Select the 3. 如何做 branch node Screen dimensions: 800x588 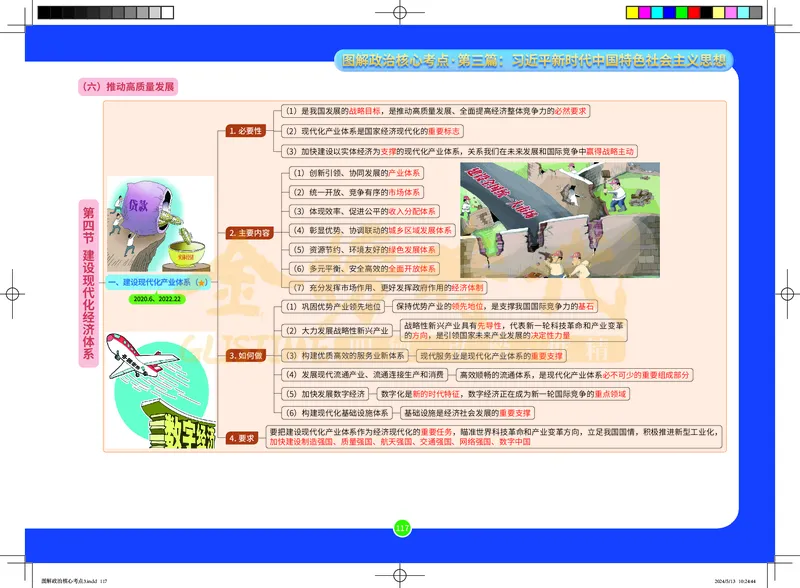pos(245,355)
